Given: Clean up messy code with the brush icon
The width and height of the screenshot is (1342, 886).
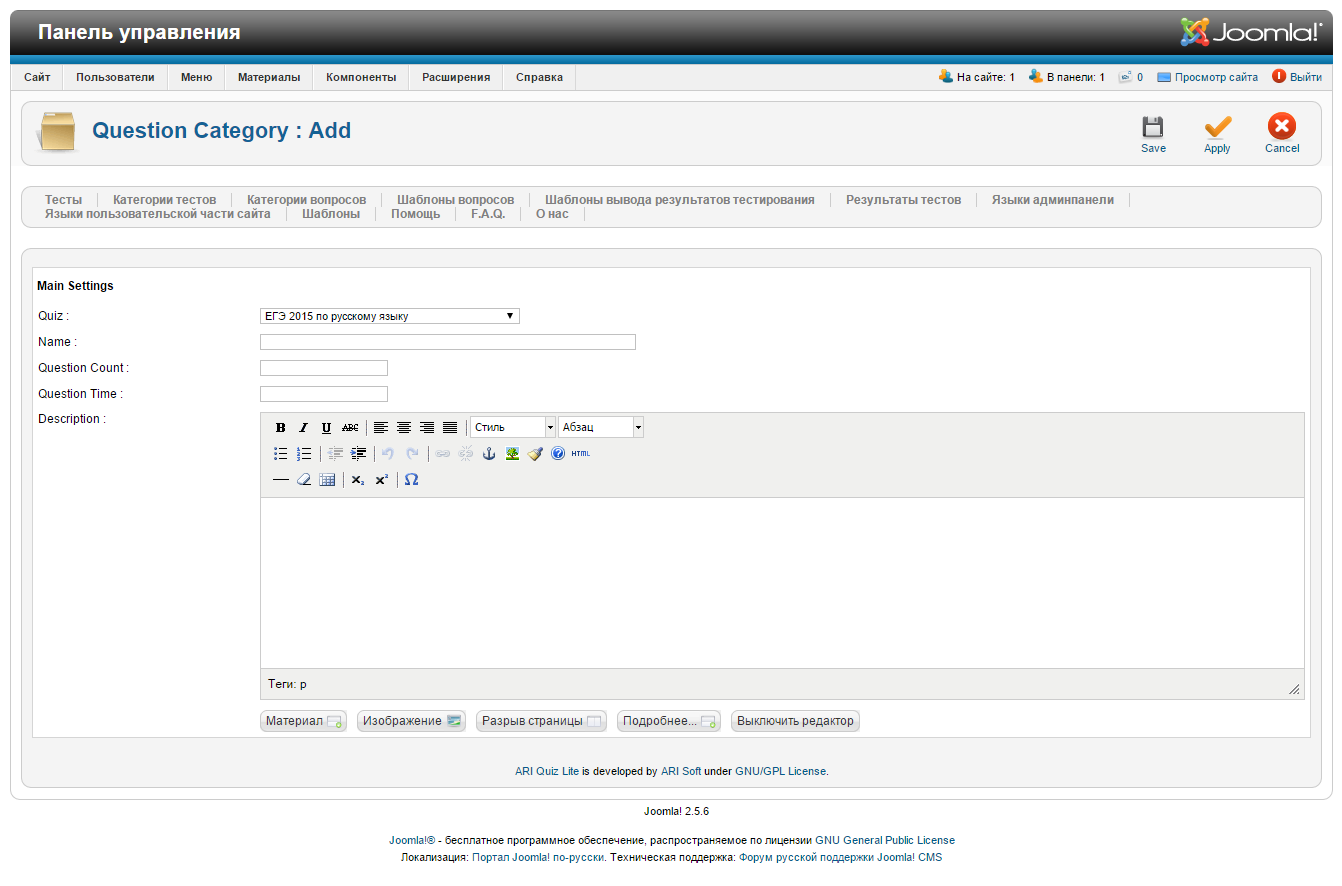Looking at the screenshot, I should tap(535, 454).
